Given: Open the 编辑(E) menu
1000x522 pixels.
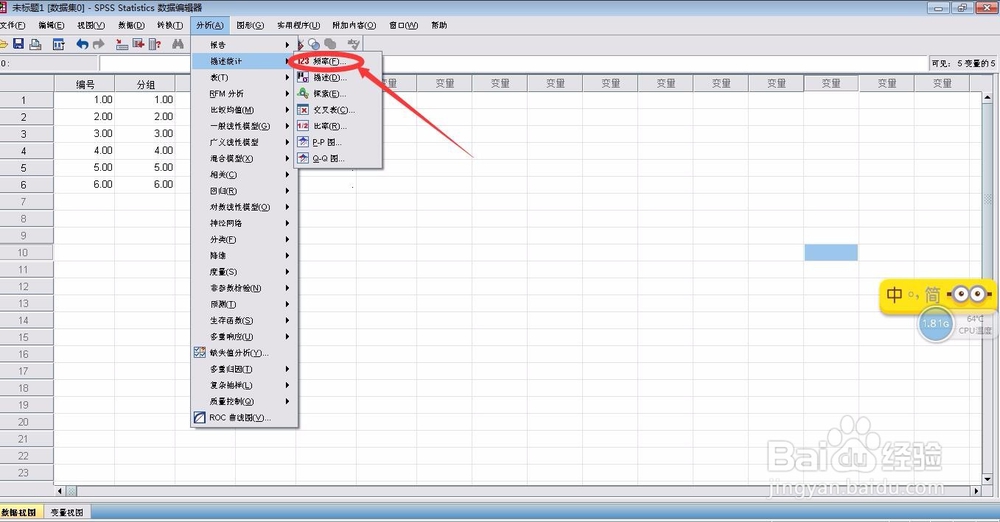Looking at the screenshot, I should pos(51,26).
